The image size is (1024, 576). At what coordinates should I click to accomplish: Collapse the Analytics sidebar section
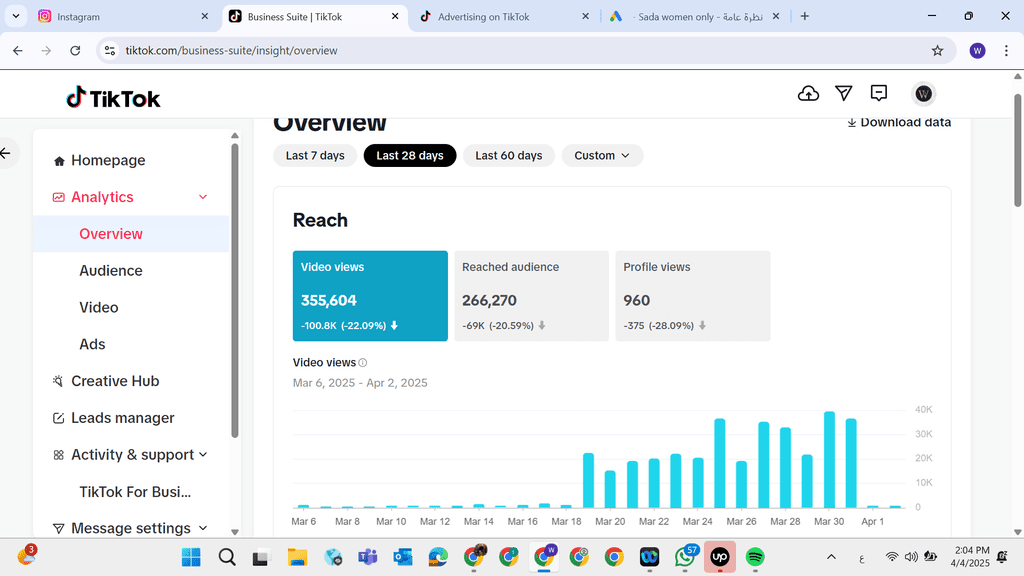[x=203, y=197]
